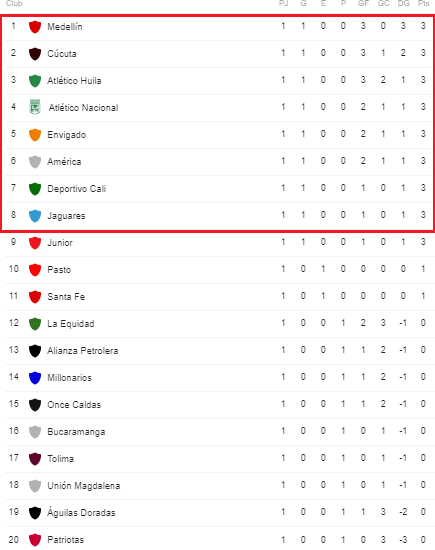Click the Once Caldas black shield

(x=35, y=405)
